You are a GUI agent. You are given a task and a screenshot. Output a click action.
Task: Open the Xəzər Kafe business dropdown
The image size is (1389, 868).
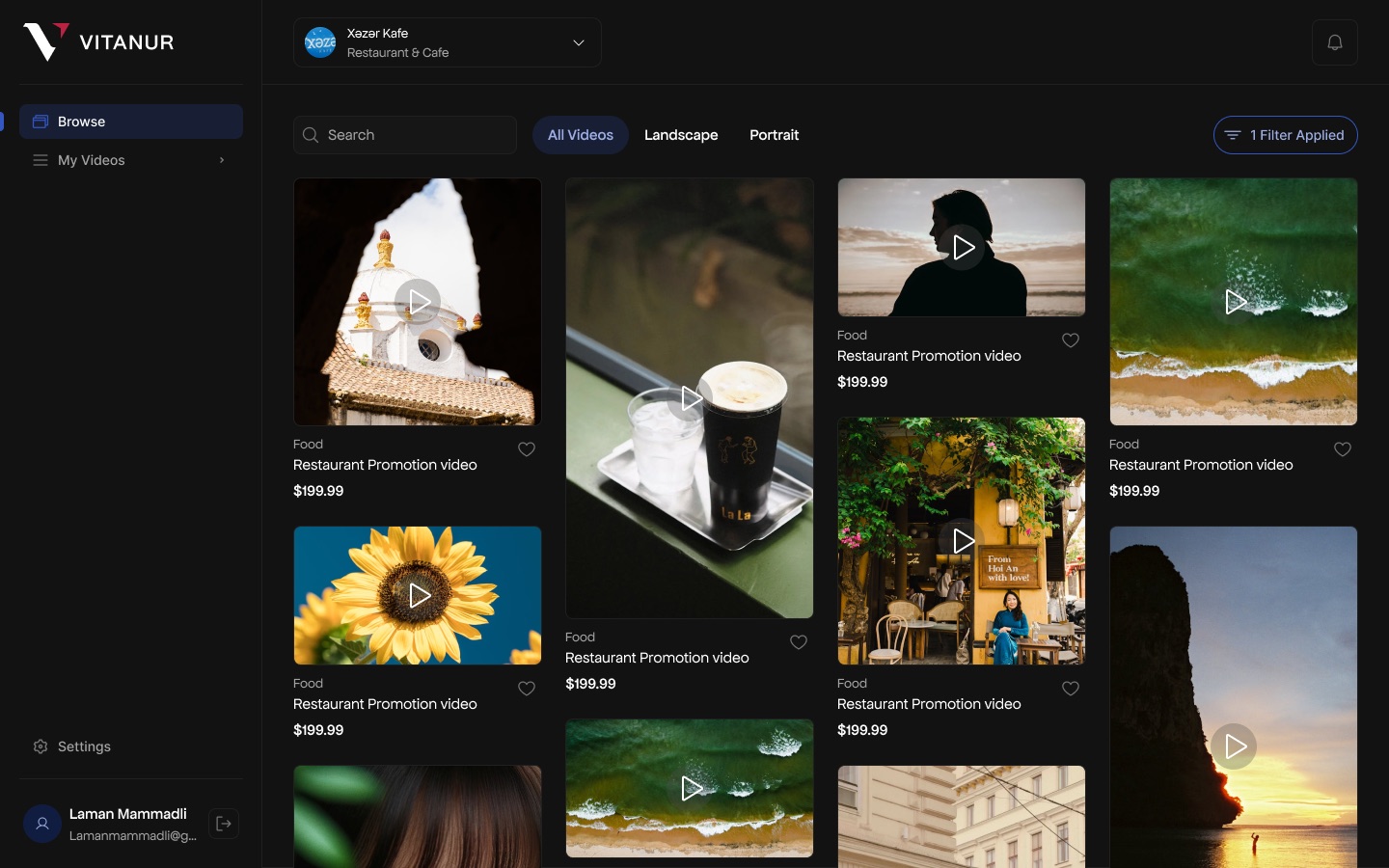(448, 42)
